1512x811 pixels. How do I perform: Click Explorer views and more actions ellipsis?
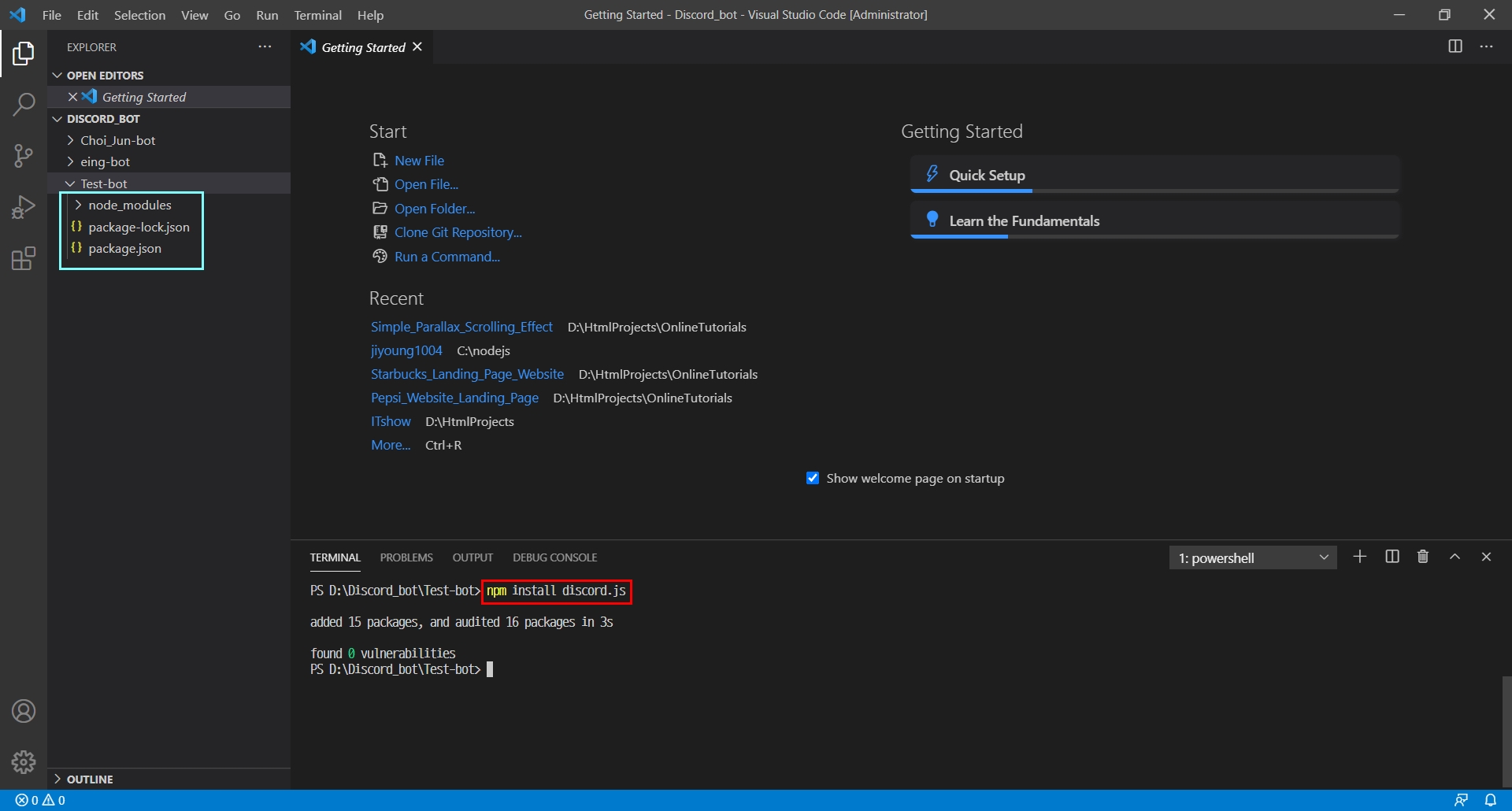click(265, 47)
